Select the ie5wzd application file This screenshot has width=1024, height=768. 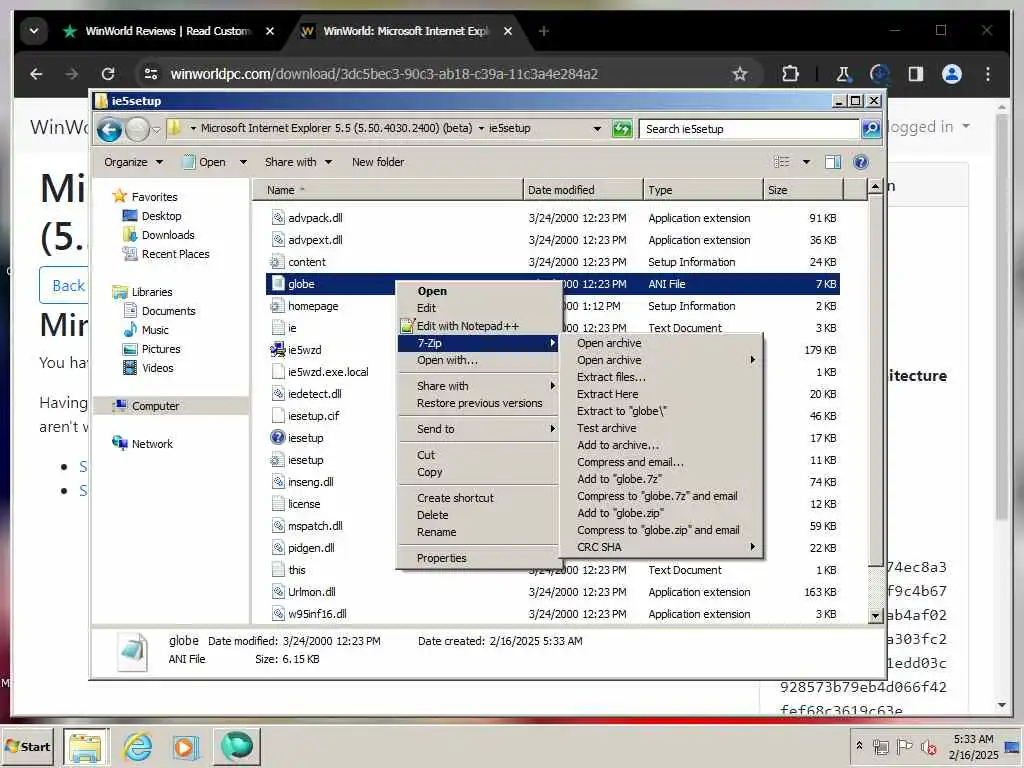[x=304, y=350]
